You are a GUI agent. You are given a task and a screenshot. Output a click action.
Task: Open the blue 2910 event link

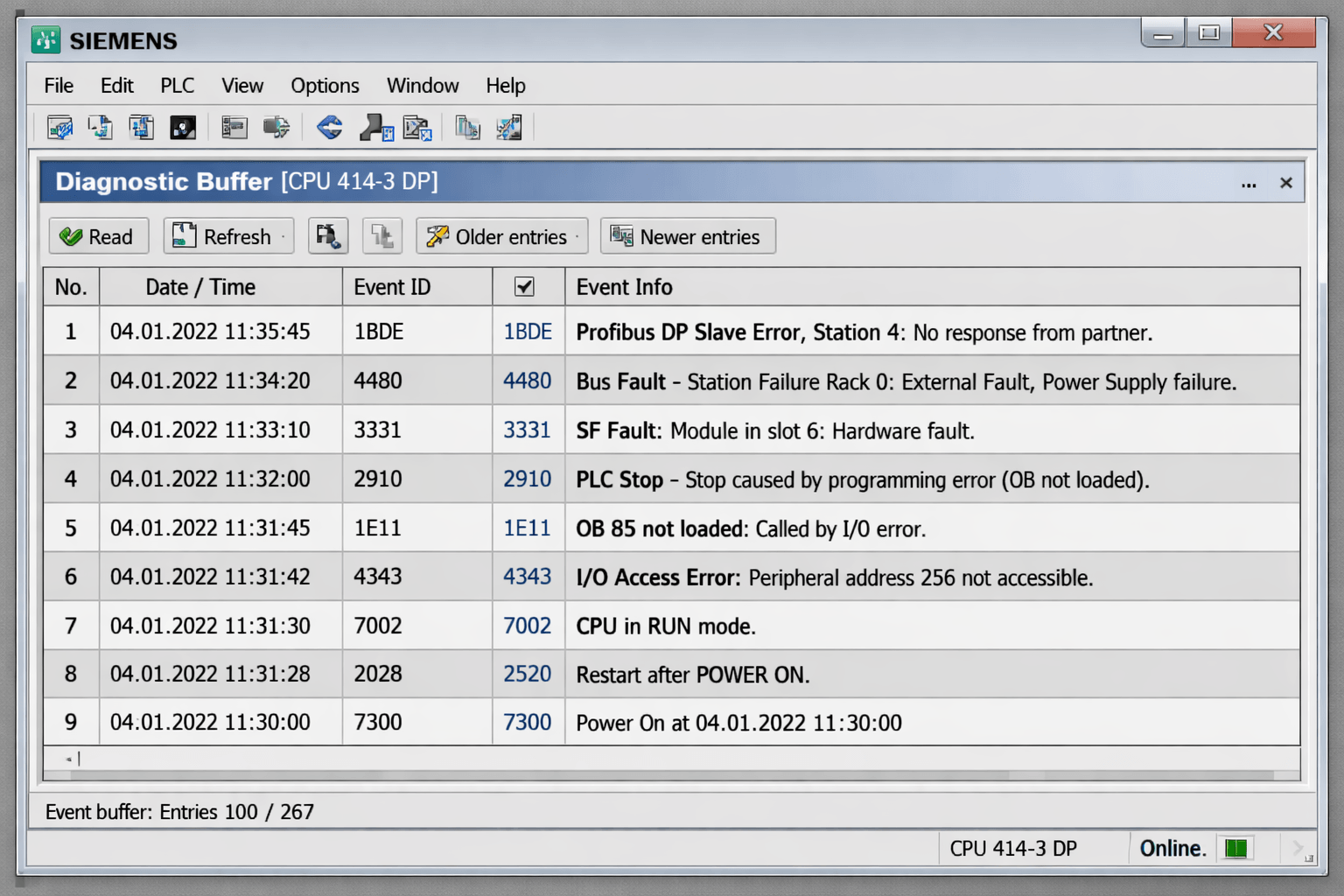tap(527, 479)
